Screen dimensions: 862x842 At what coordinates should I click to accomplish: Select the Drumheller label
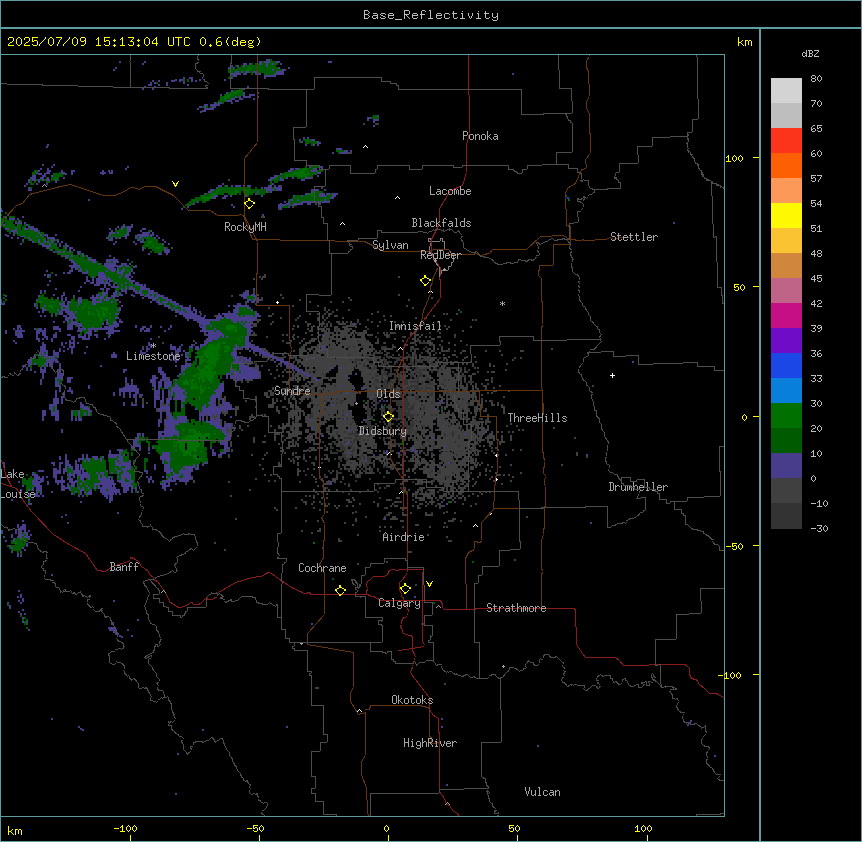point(638,487)
